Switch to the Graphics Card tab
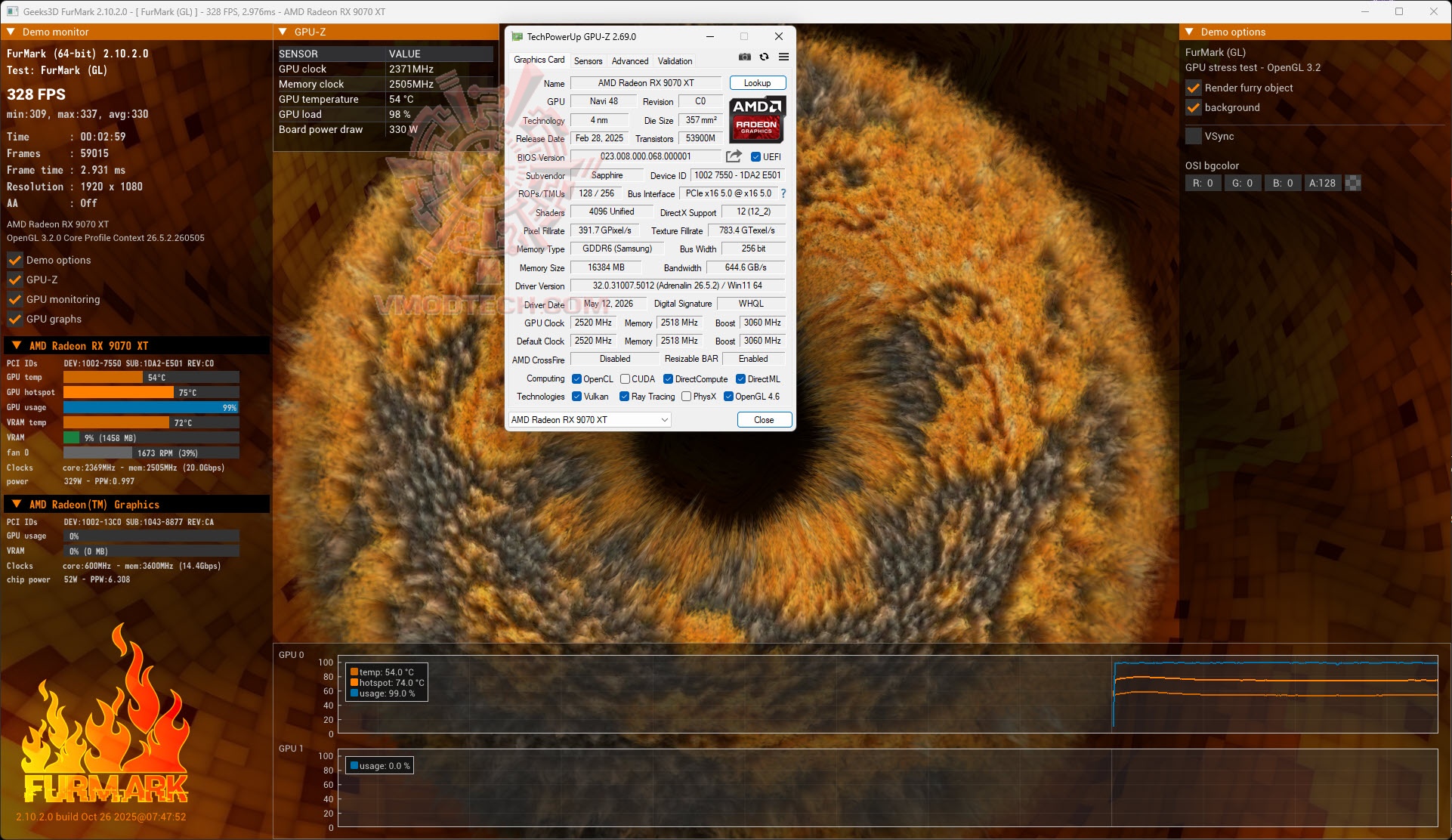Viewport: 1452px width, 840px height. pyautogui.click(x=539, y=60)
